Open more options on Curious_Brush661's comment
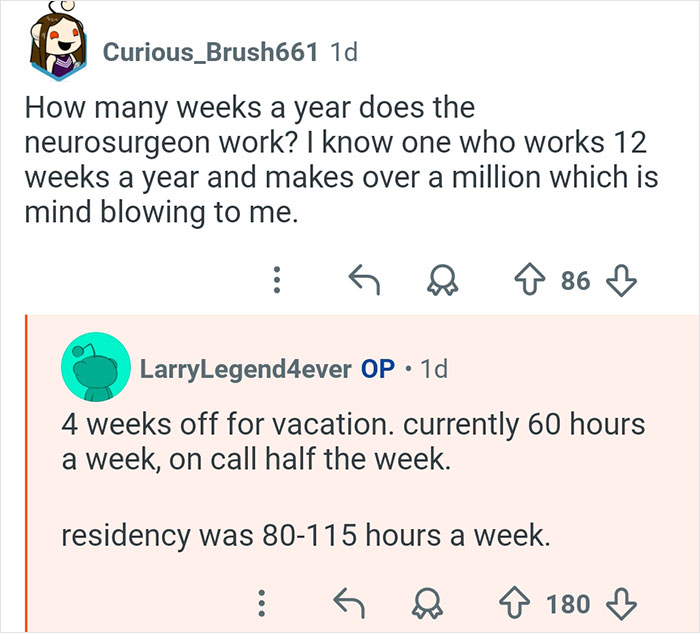This screenshot has width=700, height=633. click(x=277, y=282)
